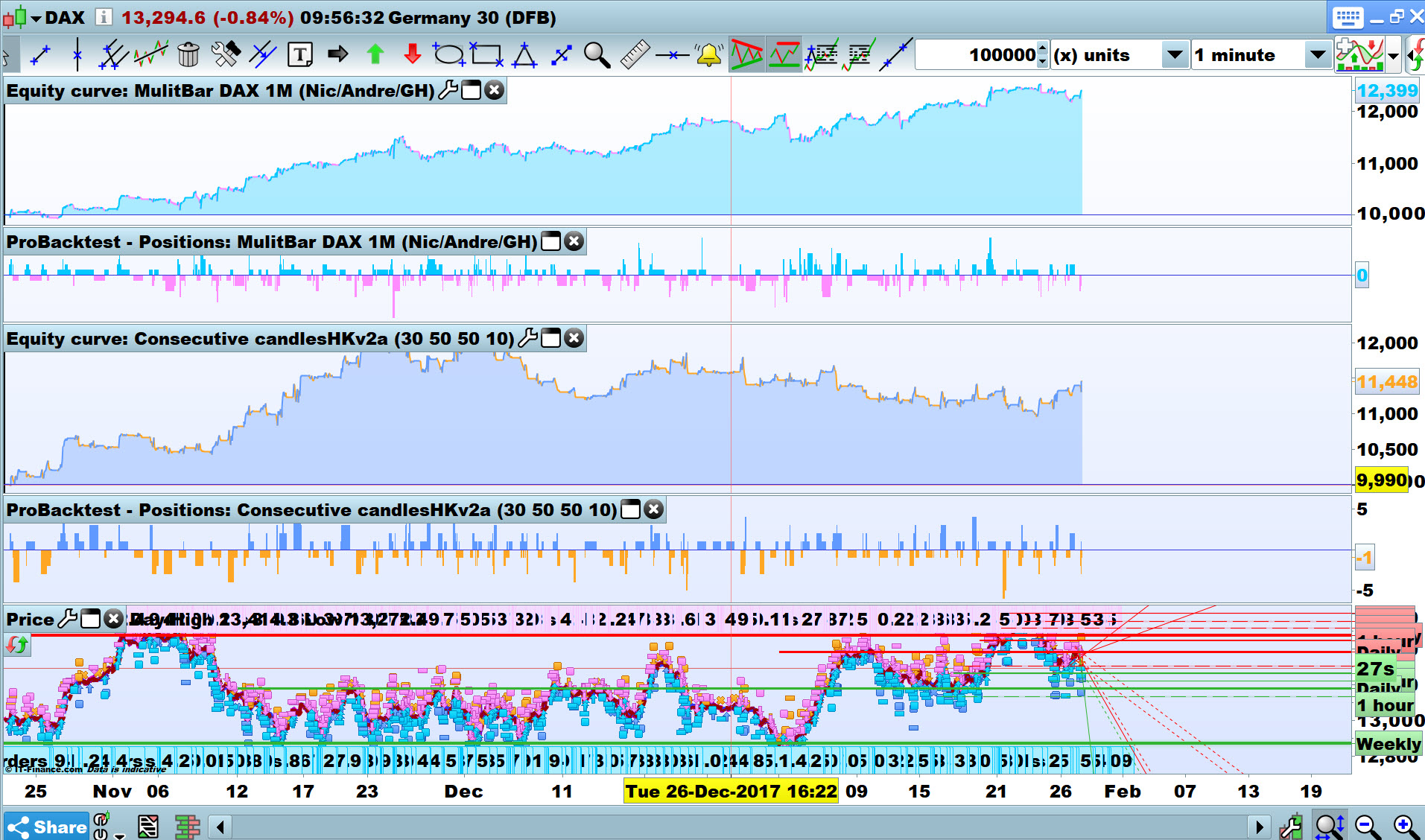Click the 11,448 equity value label
The width and height of the screenshot is (1425, 840).
click(1386, 382)
